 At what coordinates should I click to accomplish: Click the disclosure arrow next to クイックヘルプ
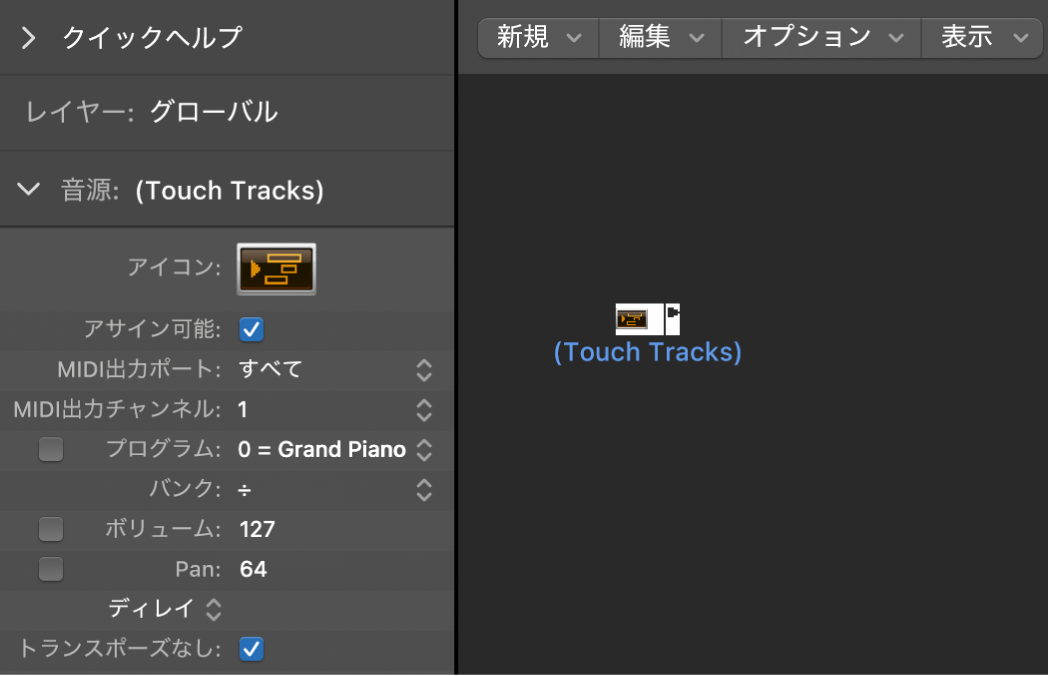click(28, 38)
